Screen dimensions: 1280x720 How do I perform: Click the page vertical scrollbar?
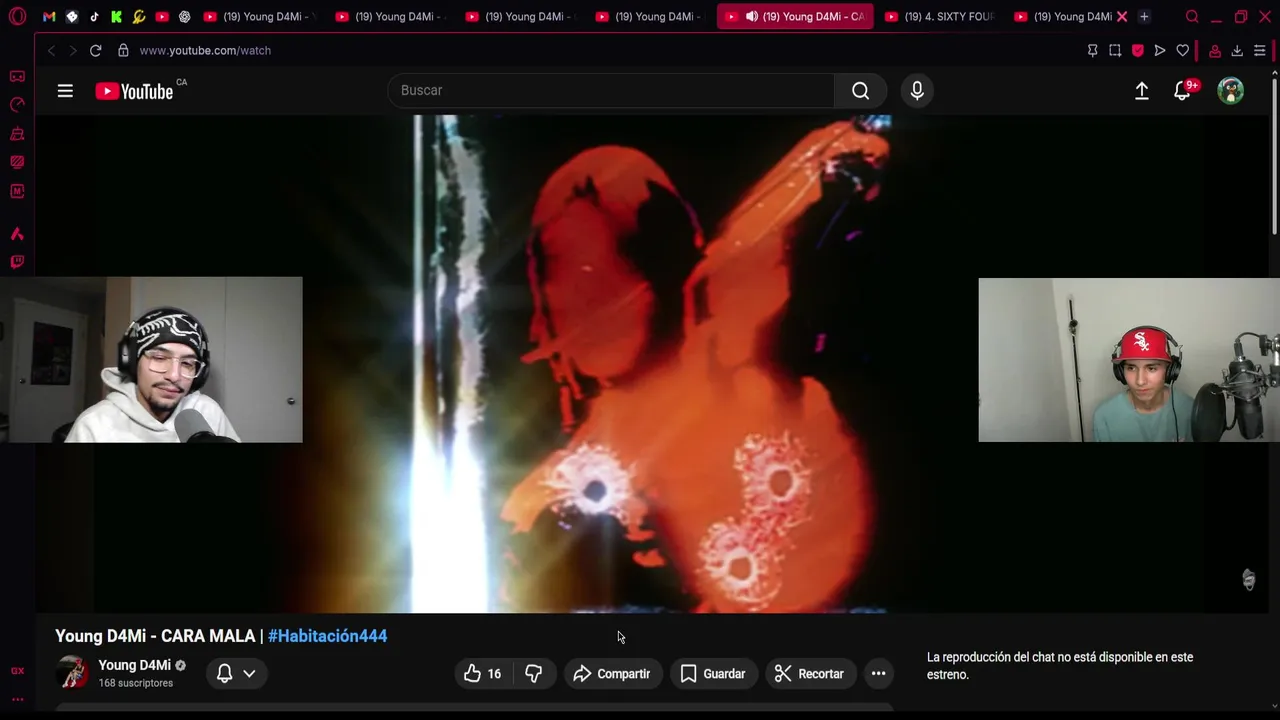[1275, 155]
